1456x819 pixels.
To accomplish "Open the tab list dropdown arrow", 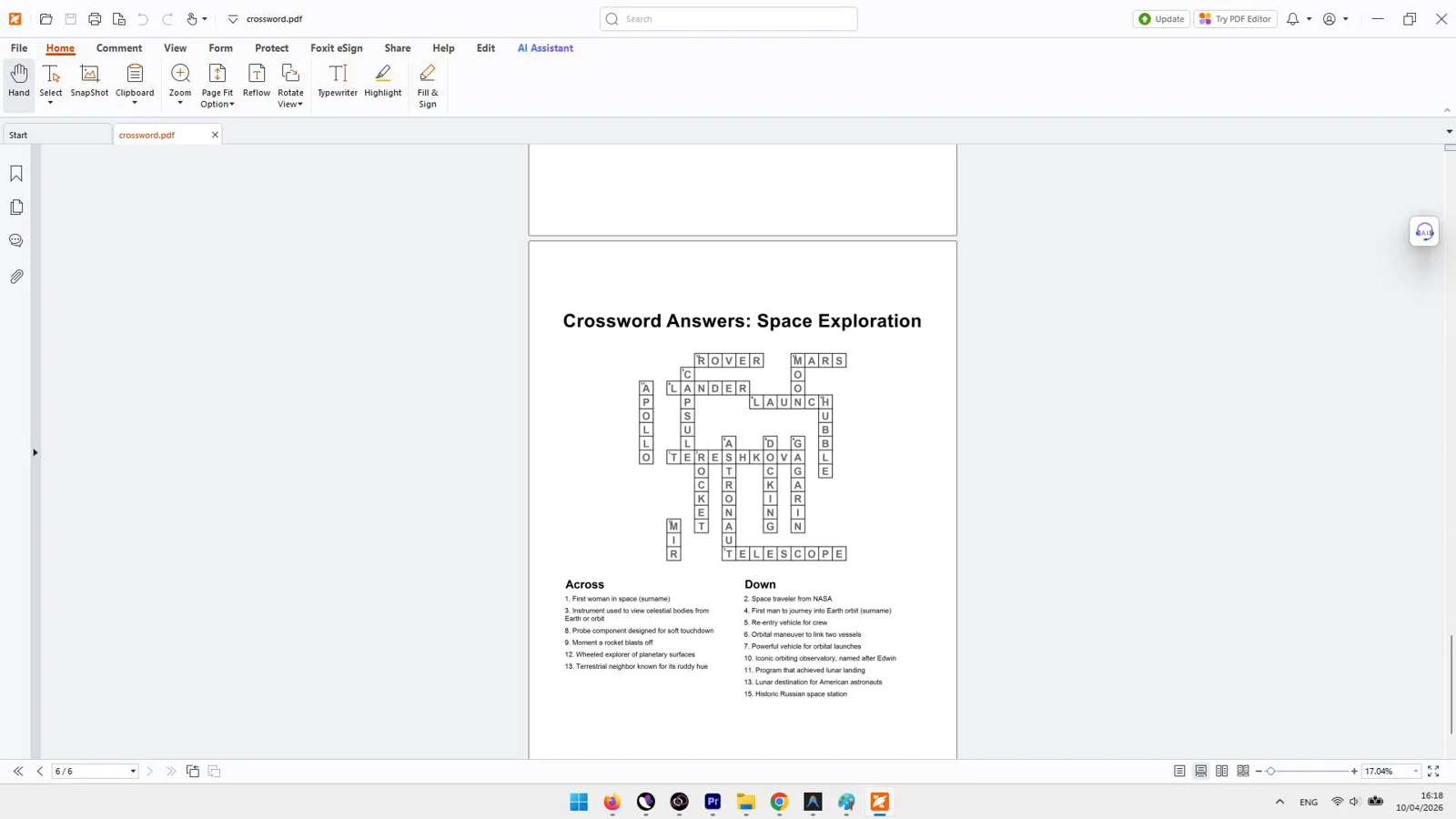I will [x=1449, y=132].
